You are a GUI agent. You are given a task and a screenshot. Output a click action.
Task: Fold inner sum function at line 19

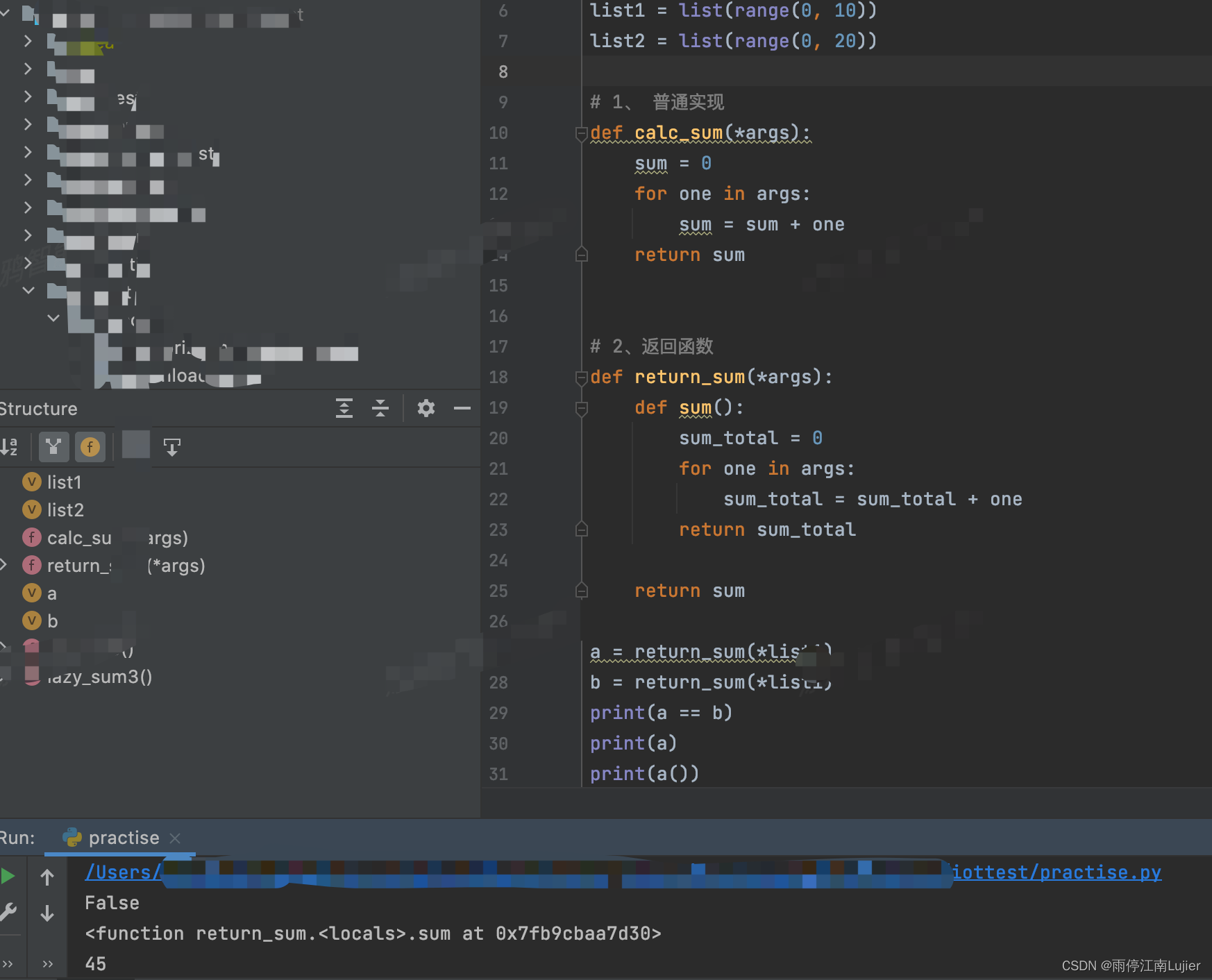tap(582, 408)
